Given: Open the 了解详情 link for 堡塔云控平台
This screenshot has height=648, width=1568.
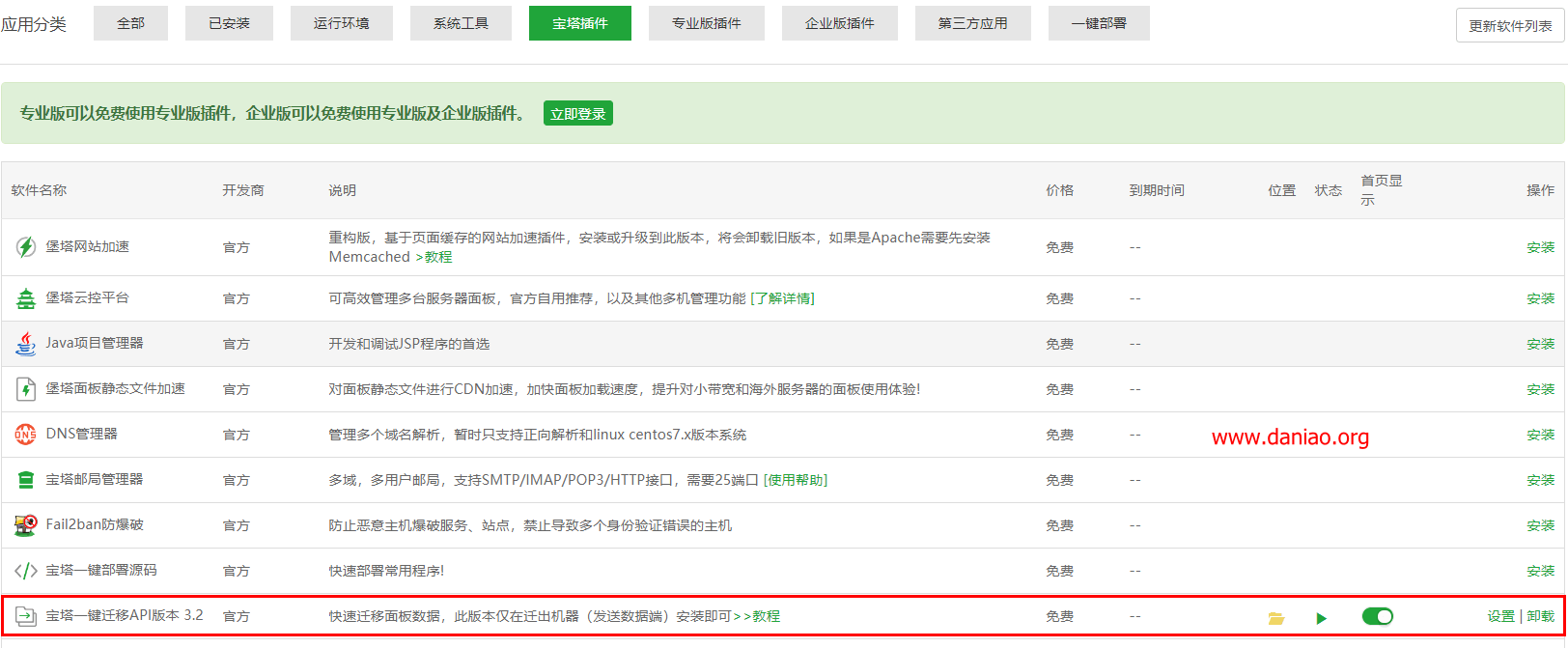Looking at the screenshot, I should pos(782,298).
